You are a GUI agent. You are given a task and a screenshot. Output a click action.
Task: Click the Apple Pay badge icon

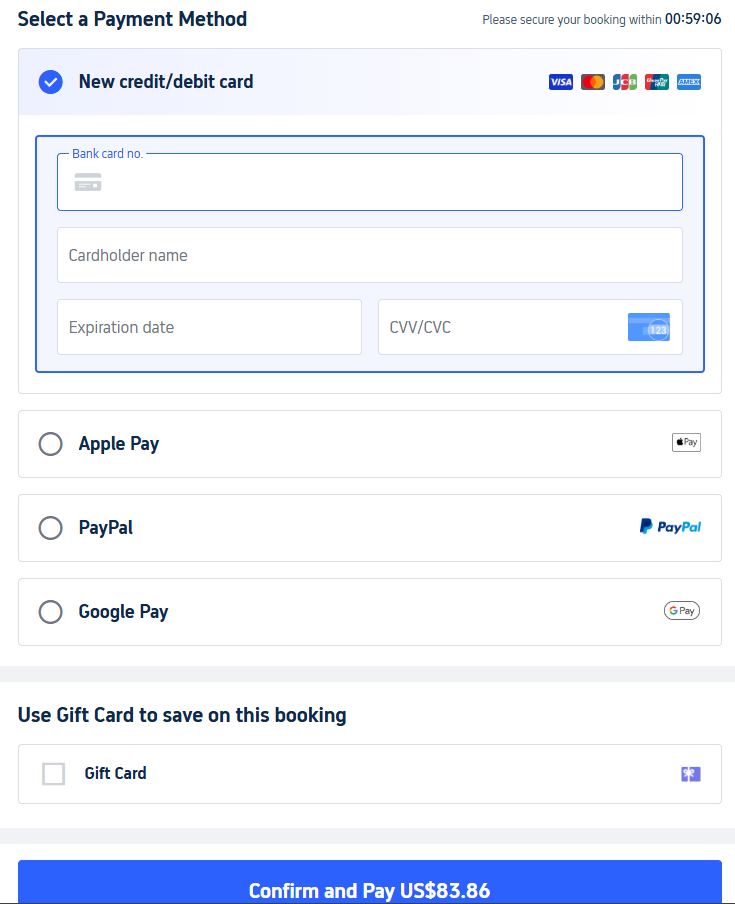(x=686, y=441)
